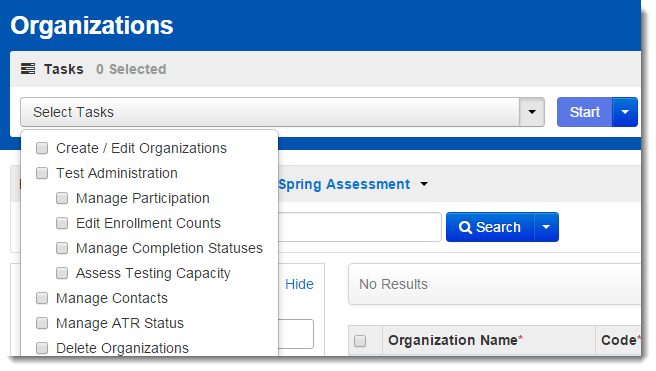The width and height of the screenshot is (656, 371).
Task: Select the Manage Completion Statuses checkbox
Action: 62,248
